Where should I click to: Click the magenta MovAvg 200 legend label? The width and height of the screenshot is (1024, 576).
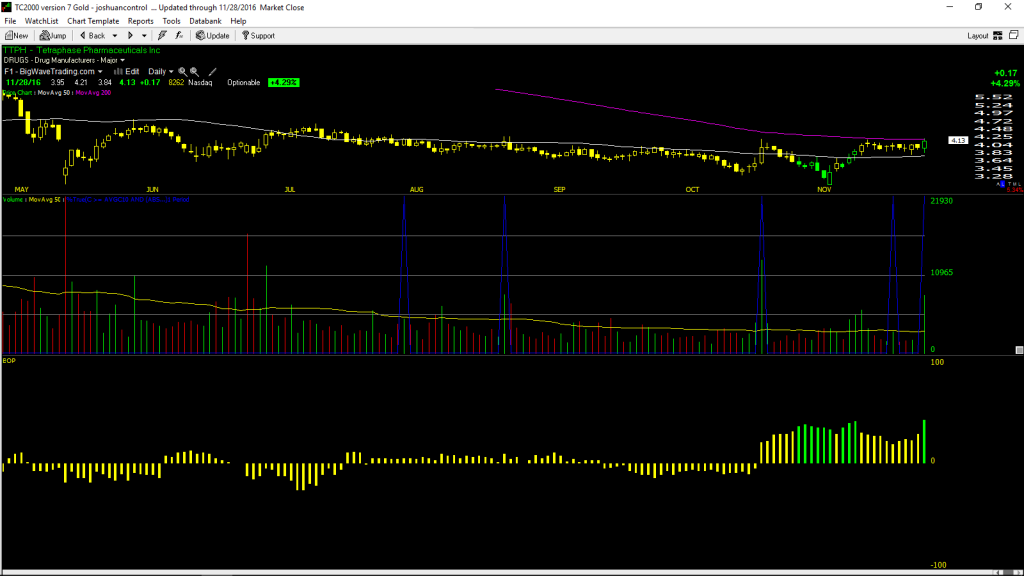(93, 93)
